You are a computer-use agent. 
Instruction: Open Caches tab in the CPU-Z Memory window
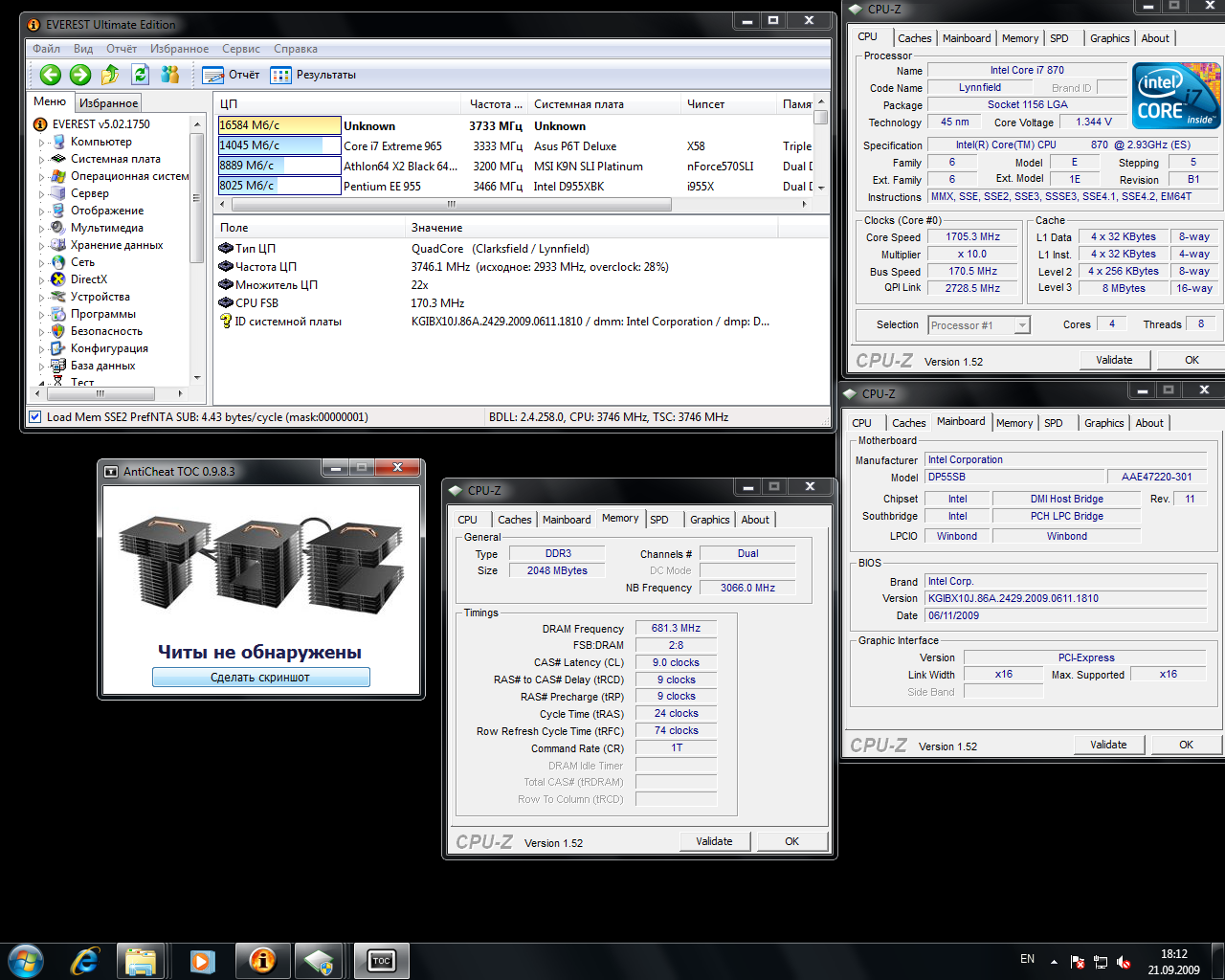tap(515, 520)
